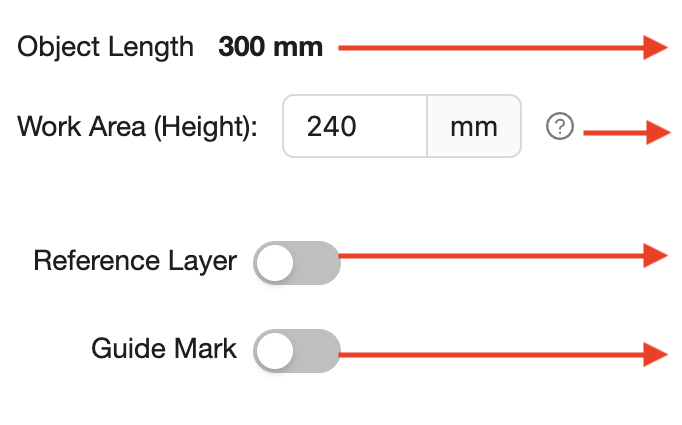Click the short red arrow after the question mark
This screenshot has height=425, width=682.
click(627, 132)
